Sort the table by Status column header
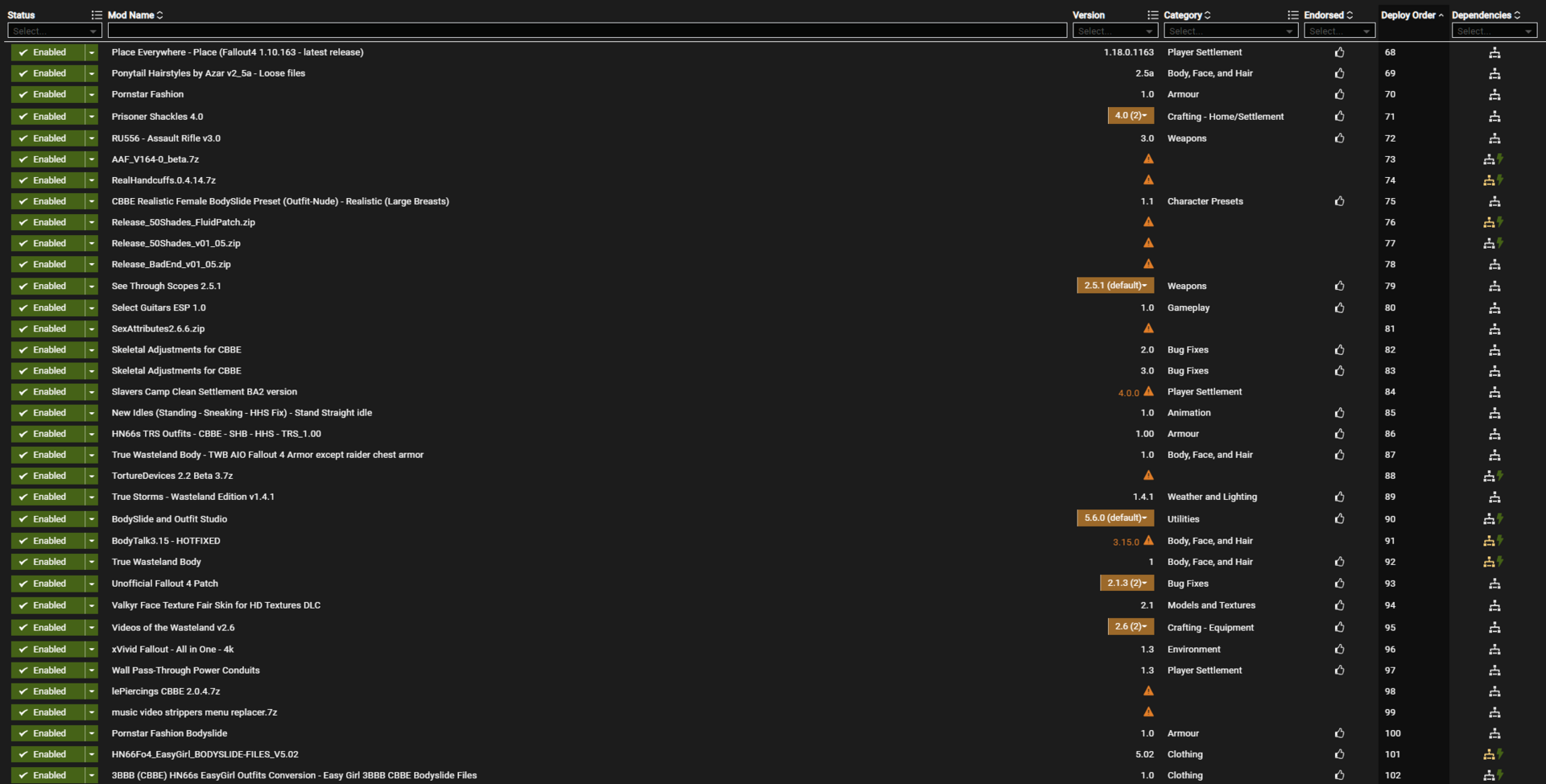The width and height of the screenshot is (1546, 784). click(x=21, y=15)
